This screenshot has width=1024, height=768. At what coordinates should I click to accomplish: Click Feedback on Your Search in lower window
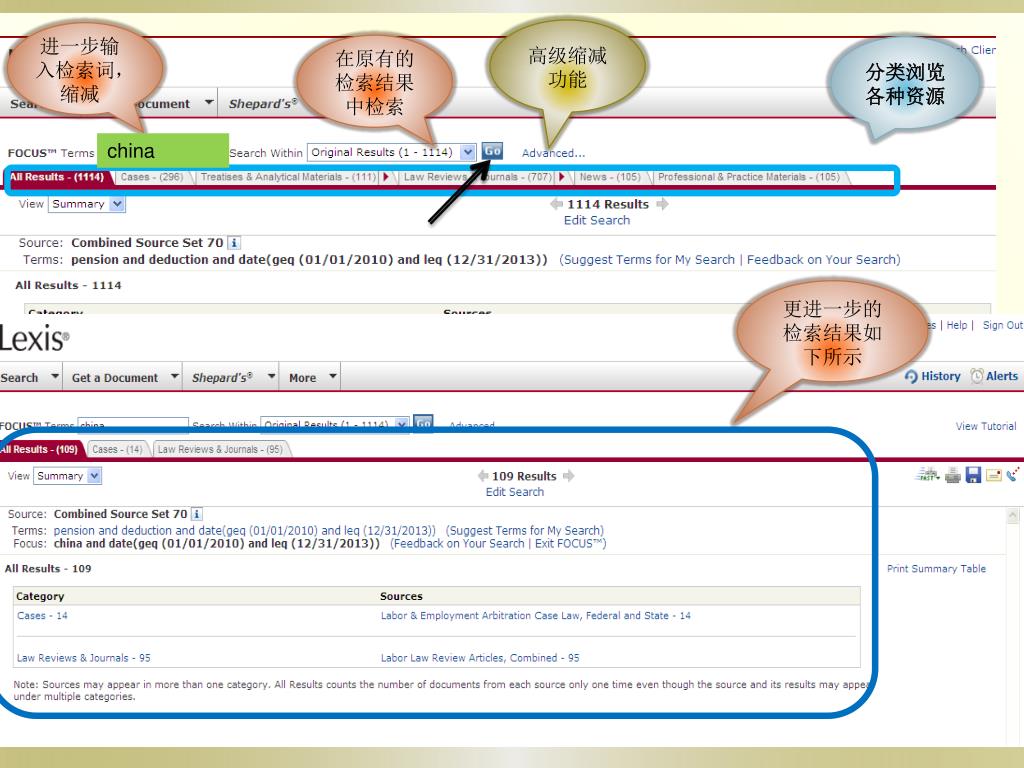pyautogui.click(x=459, y=543)
